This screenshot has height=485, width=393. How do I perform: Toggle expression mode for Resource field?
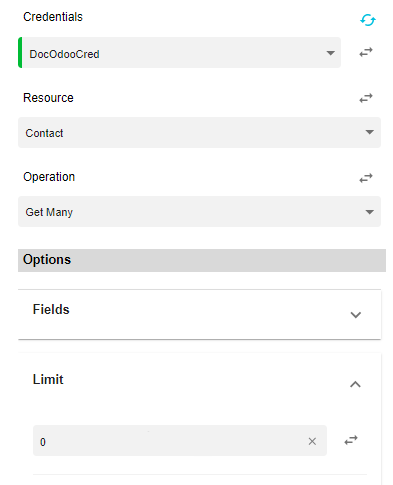[x=366, y=98]
